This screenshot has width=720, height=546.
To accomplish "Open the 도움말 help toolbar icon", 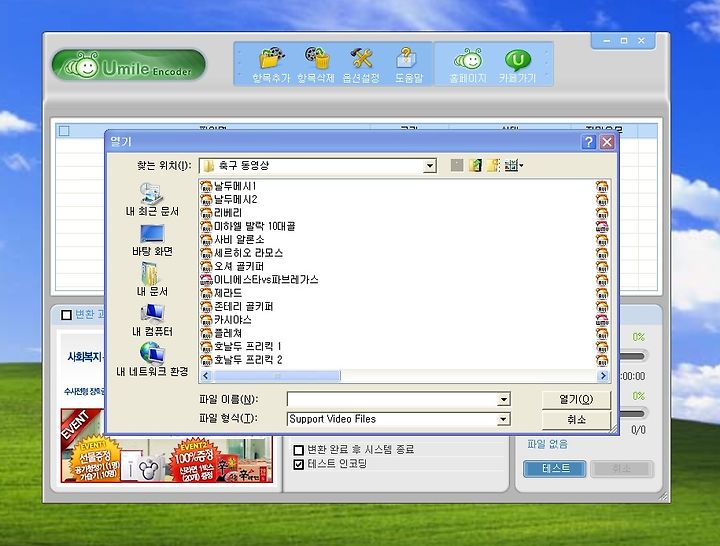I will point(408,65).
